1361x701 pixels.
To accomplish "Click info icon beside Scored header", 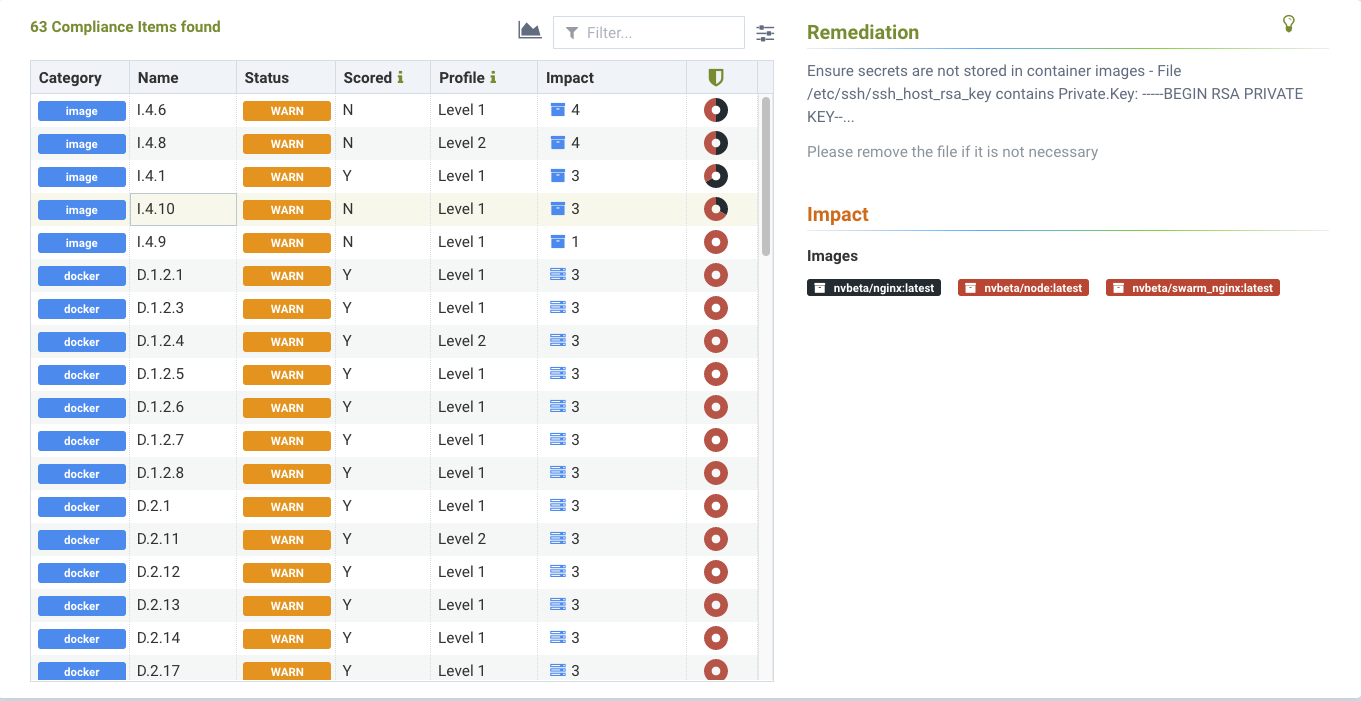I will point(400,77).
